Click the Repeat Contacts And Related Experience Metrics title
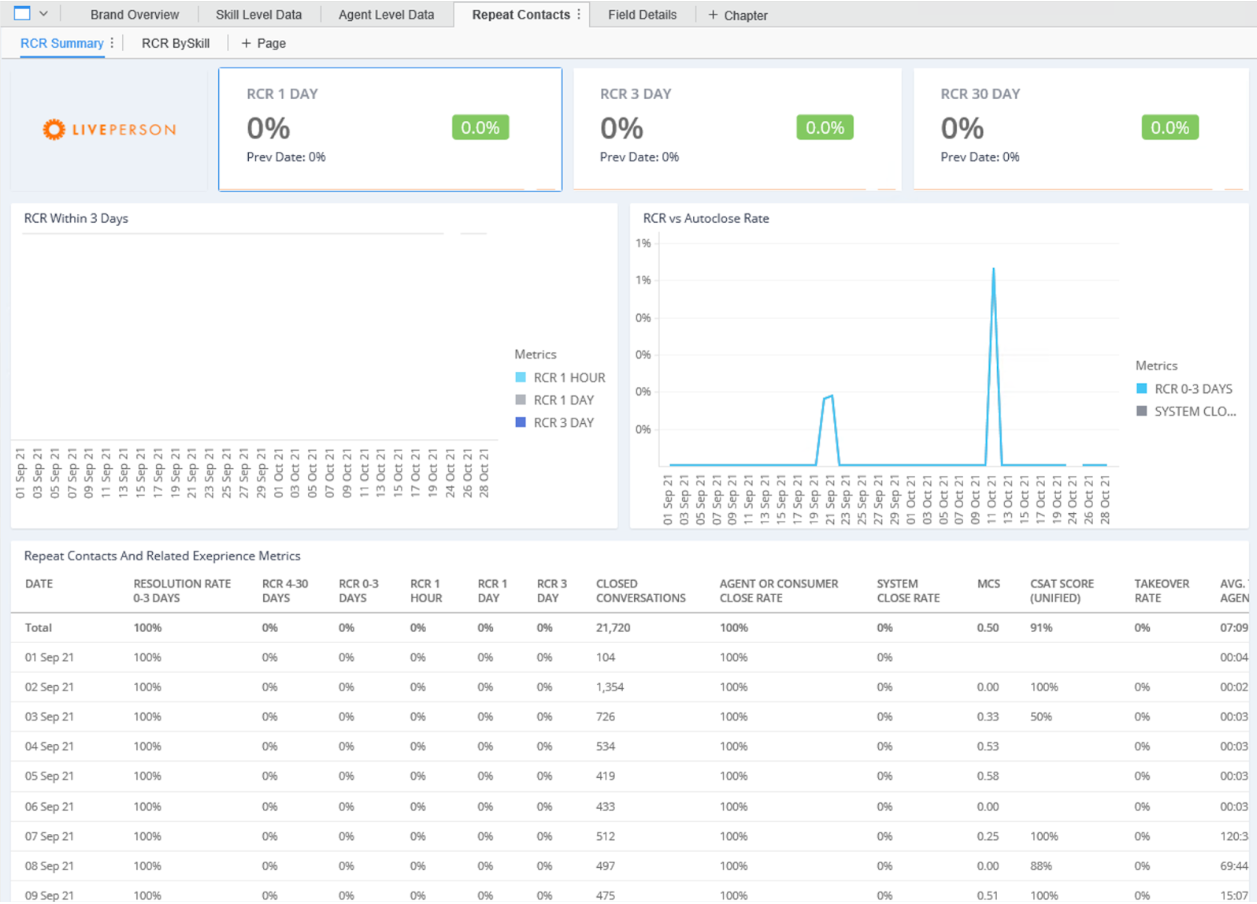 tap(162, 556)
